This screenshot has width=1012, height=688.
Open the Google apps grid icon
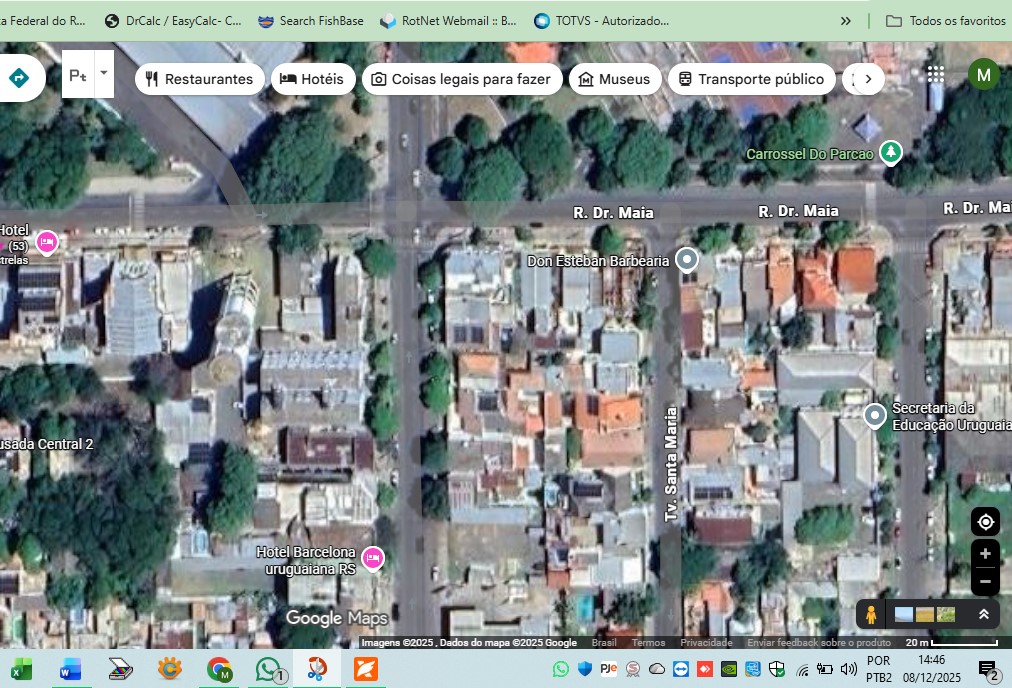(935, 74)
